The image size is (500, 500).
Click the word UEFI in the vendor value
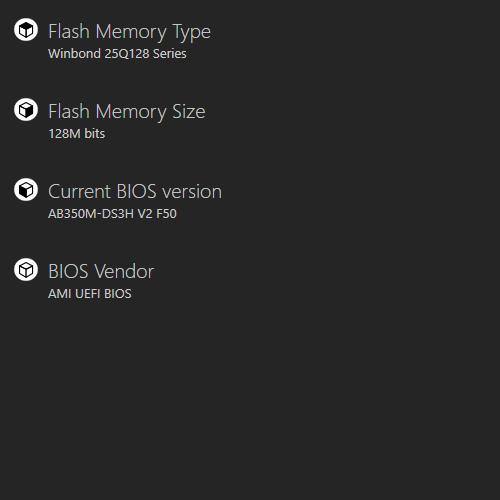(x=88, y=294)
